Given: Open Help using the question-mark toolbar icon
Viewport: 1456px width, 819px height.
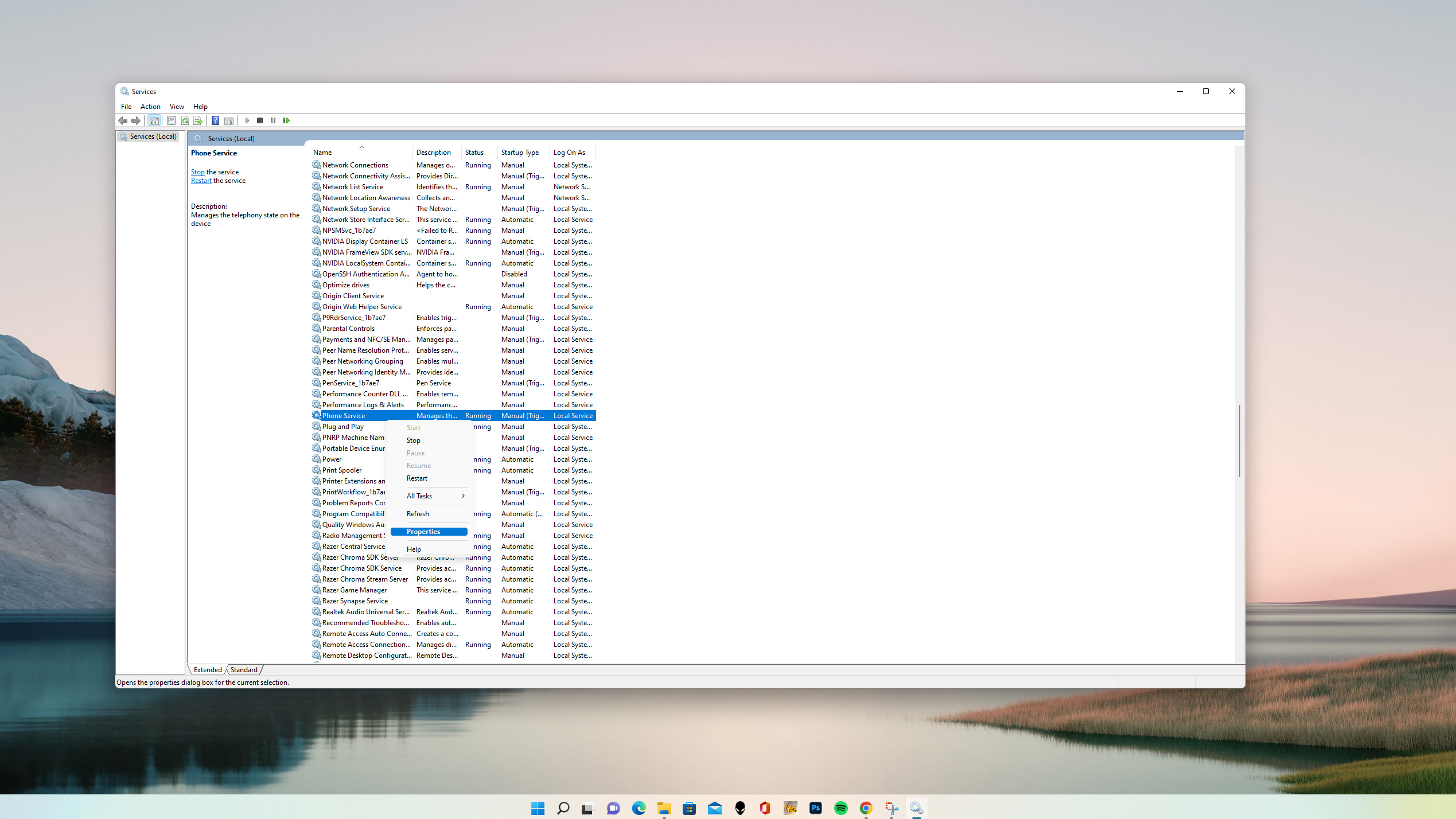Looking at the screenshot, I should pos(215,120).
